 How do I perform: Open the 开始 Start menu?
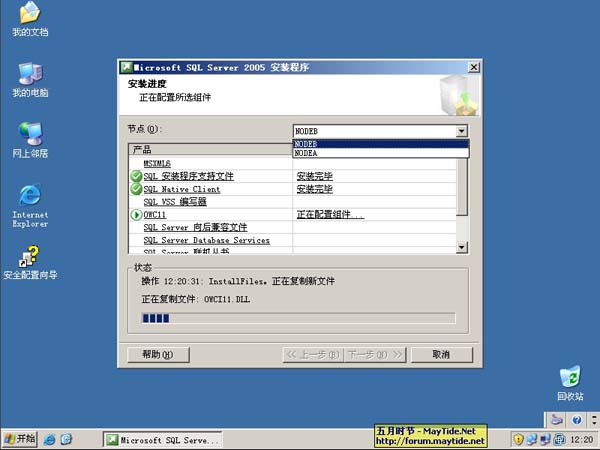pyautogui.click(x=20, y=439)
